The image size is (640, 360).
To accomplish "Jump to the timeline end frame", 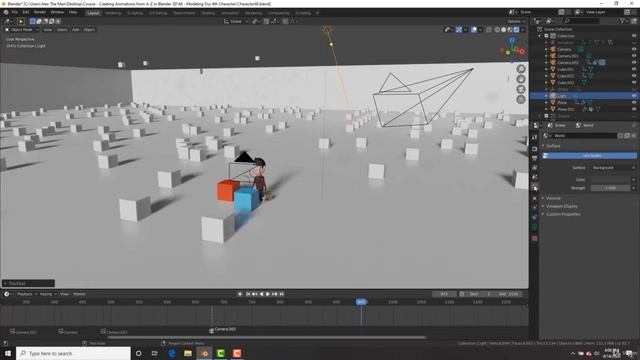I will click(x=281, y=294).
